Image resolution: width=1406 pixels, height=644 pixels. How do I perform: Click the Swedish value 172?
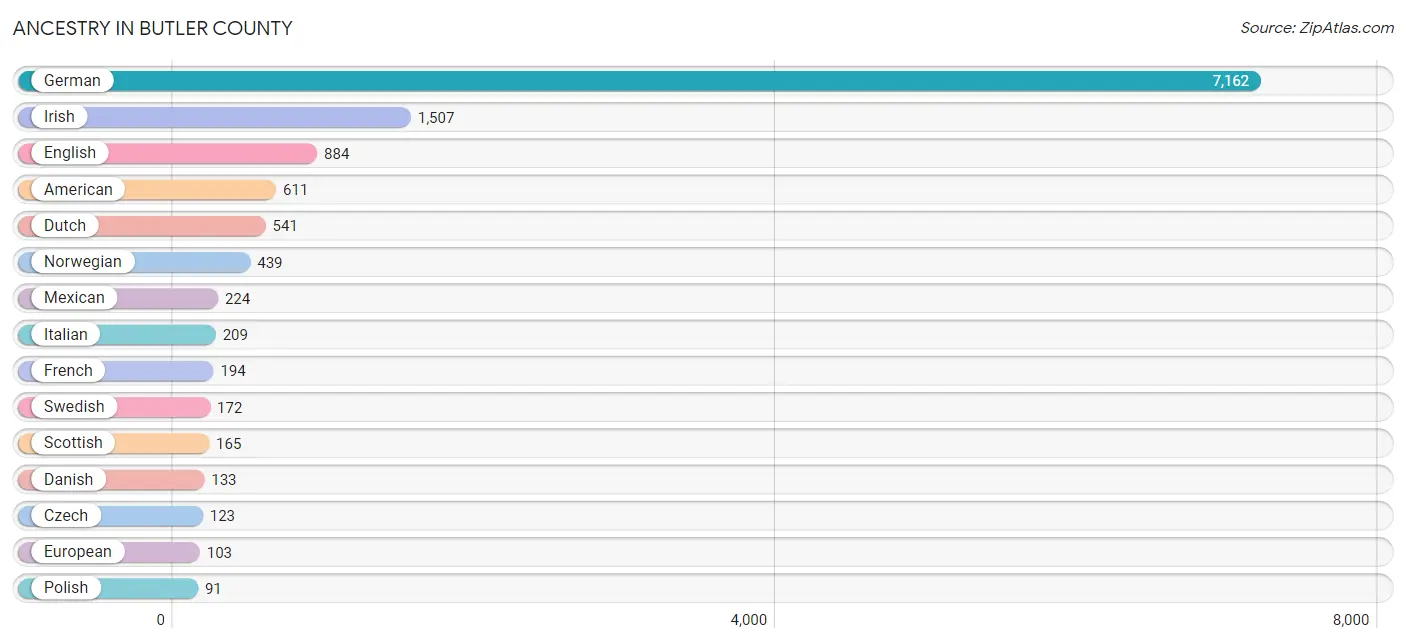point(230,408)
